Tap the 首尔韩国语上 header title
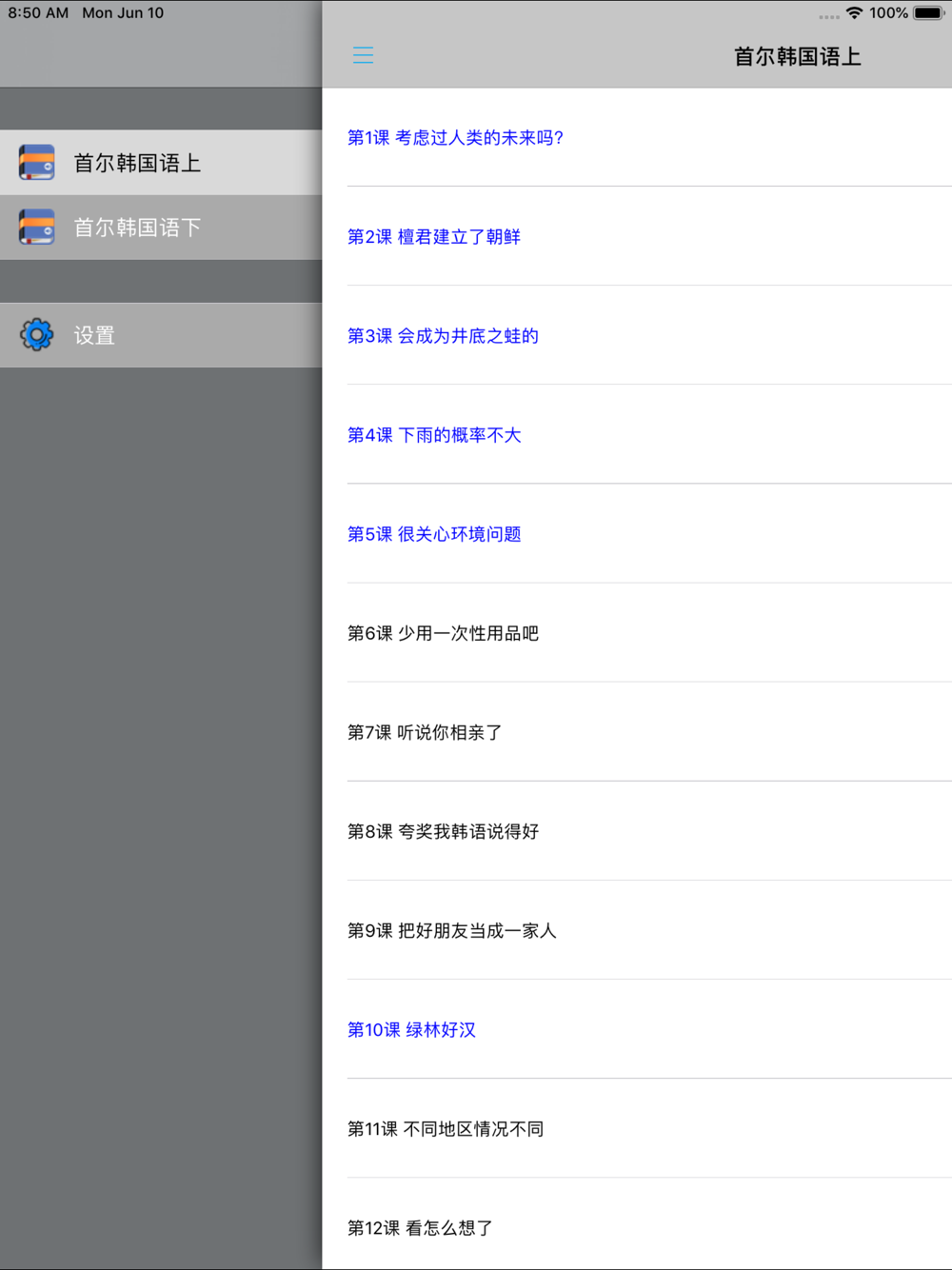 798,56
